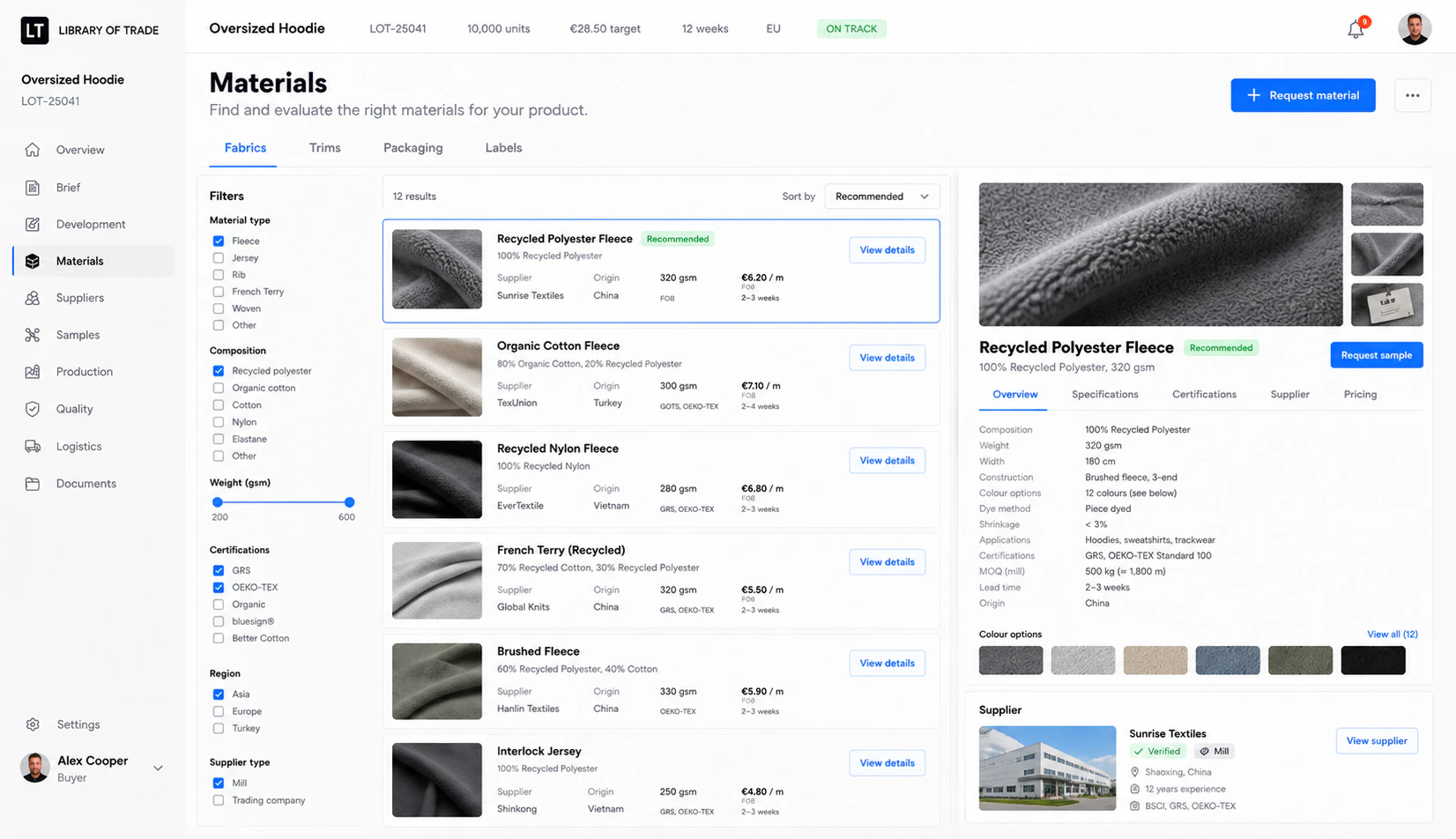The height and width of the screenshot is (839, 1456).
Task: Open the Pricing detail tab
Action: (x=1360, y=395)
